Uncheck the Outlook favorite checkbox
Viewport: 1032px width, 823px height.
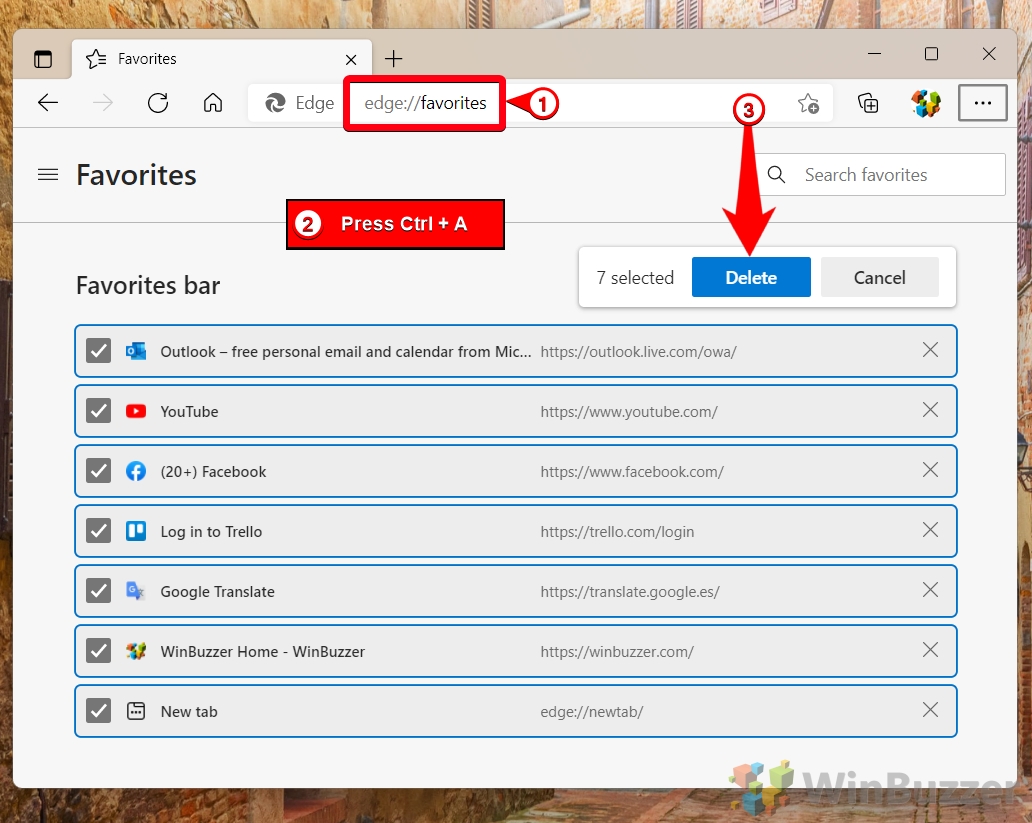tap(99, 351)
